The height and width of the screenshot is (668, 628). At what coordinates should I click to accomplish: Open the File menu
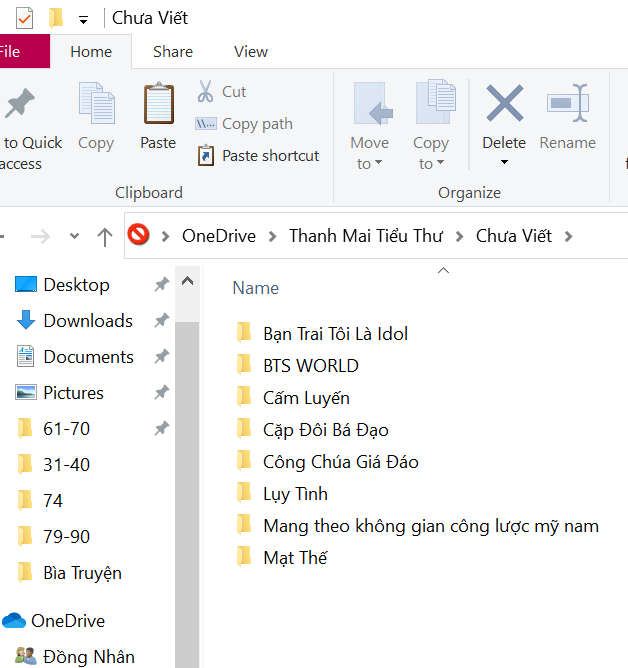[x=24, y=52]
